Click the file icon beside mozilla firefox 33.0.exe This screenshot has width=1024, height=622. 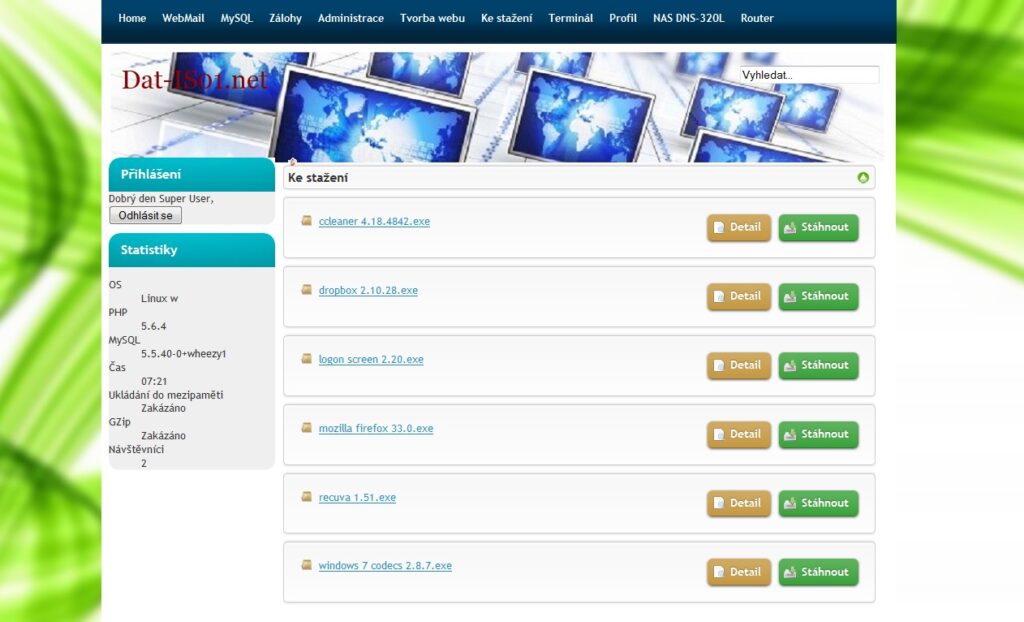tap(307, 428)
